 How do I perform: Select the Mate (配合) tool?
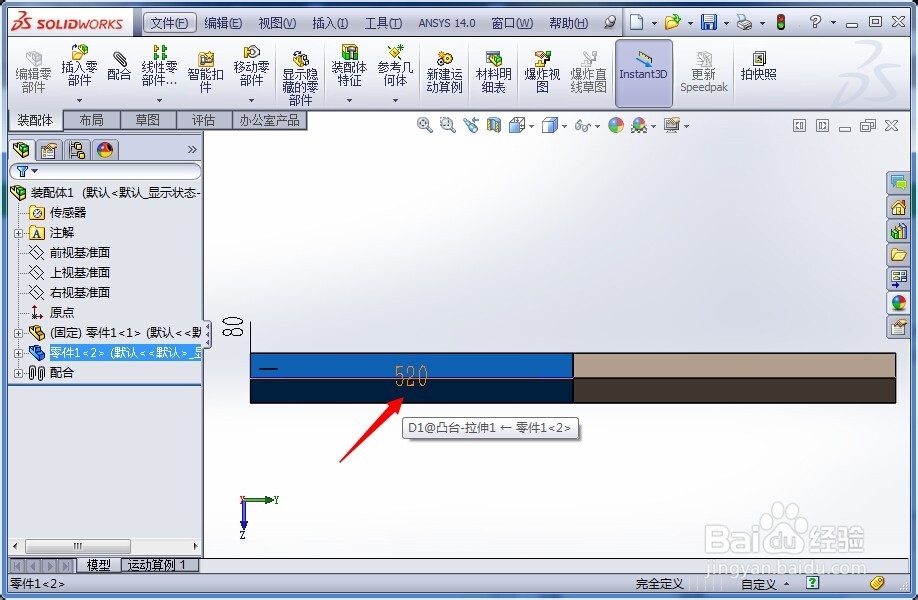(119, 67)
